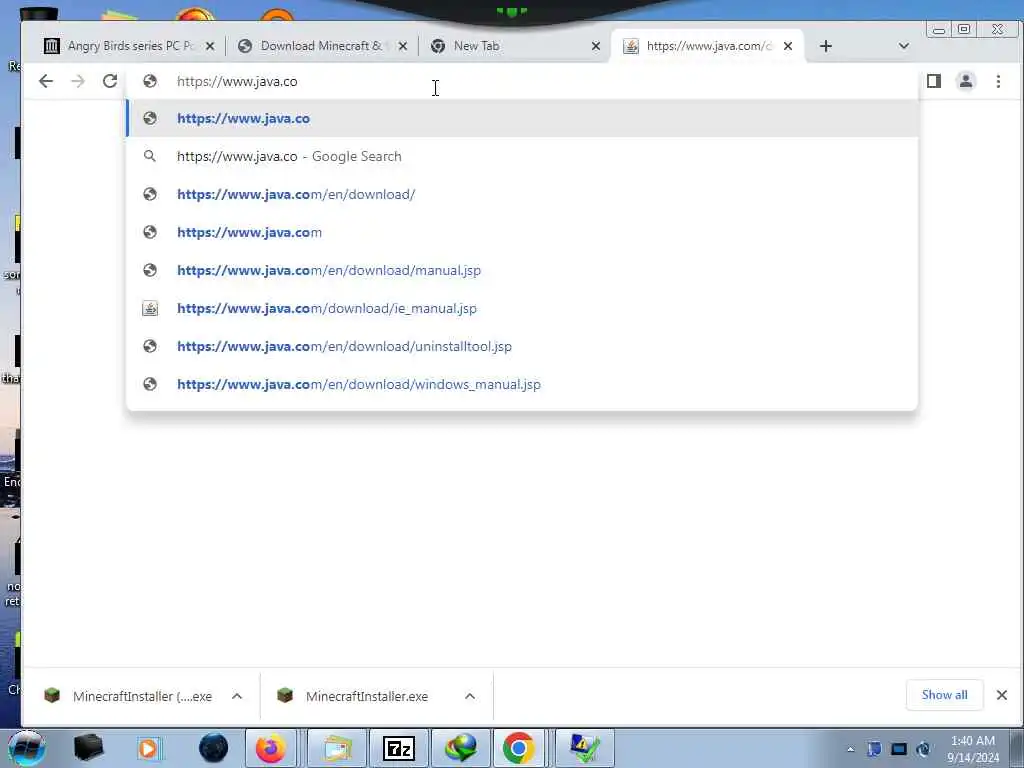
Task: Select the plain https://www.java.com suggestion
Action: coord(522,232)
